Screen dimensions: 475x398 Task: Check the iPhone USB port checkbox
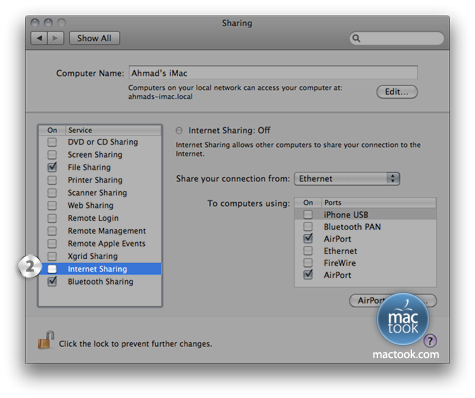coord(308,214)
